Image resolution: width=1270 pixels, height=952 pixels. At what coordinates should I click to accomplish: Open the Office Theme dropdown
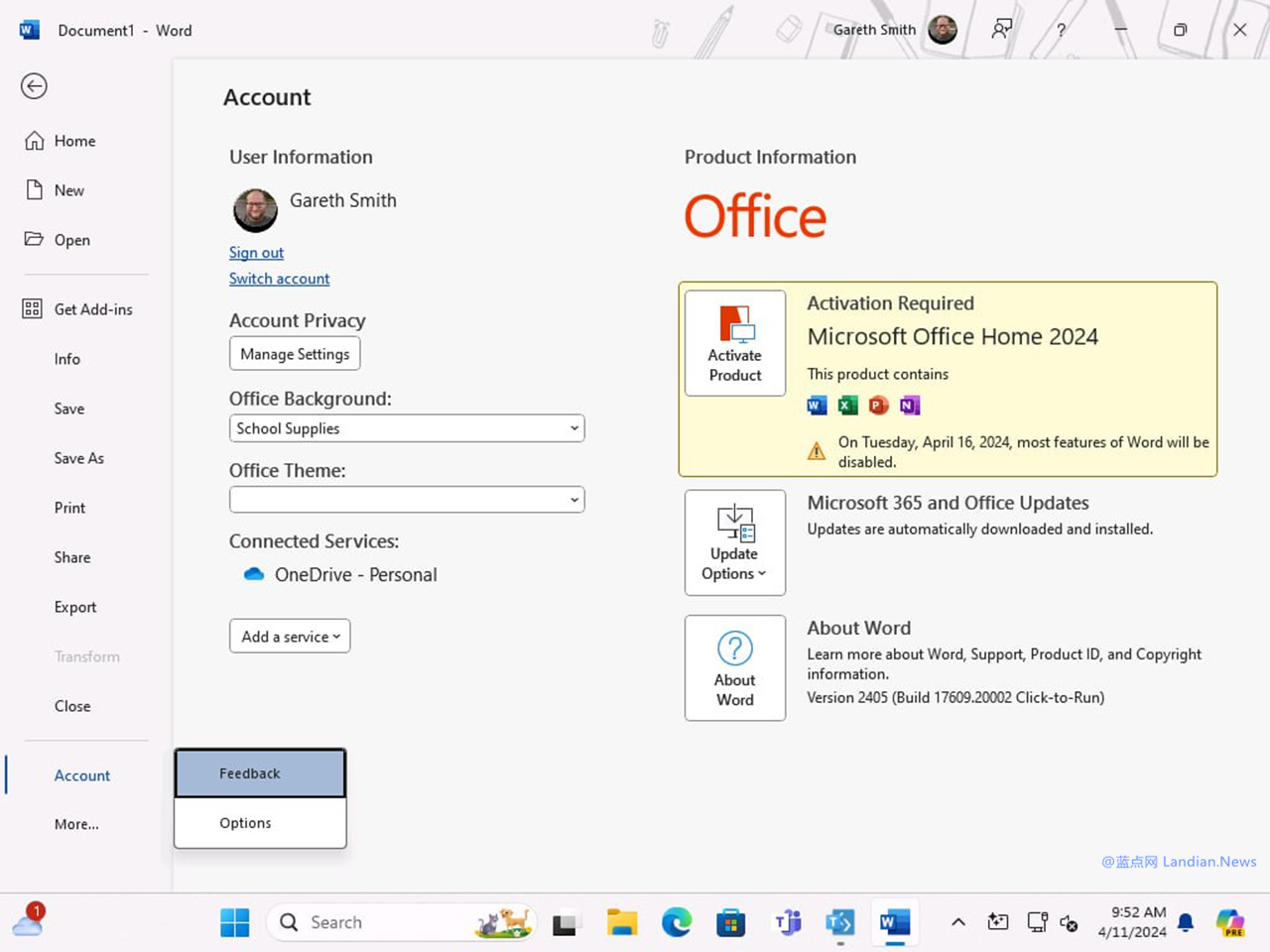(407, 500)
